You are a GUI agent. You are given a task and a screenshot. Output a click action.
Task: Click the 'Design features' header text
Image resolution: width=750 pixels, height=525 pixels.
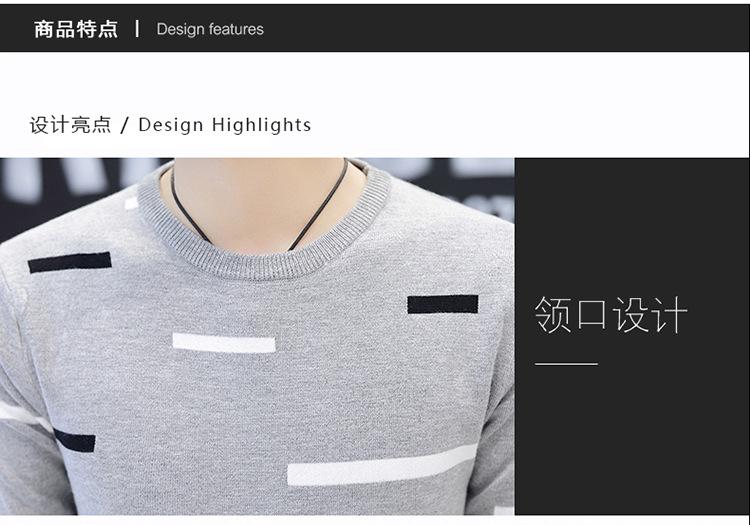click(210, 29)
